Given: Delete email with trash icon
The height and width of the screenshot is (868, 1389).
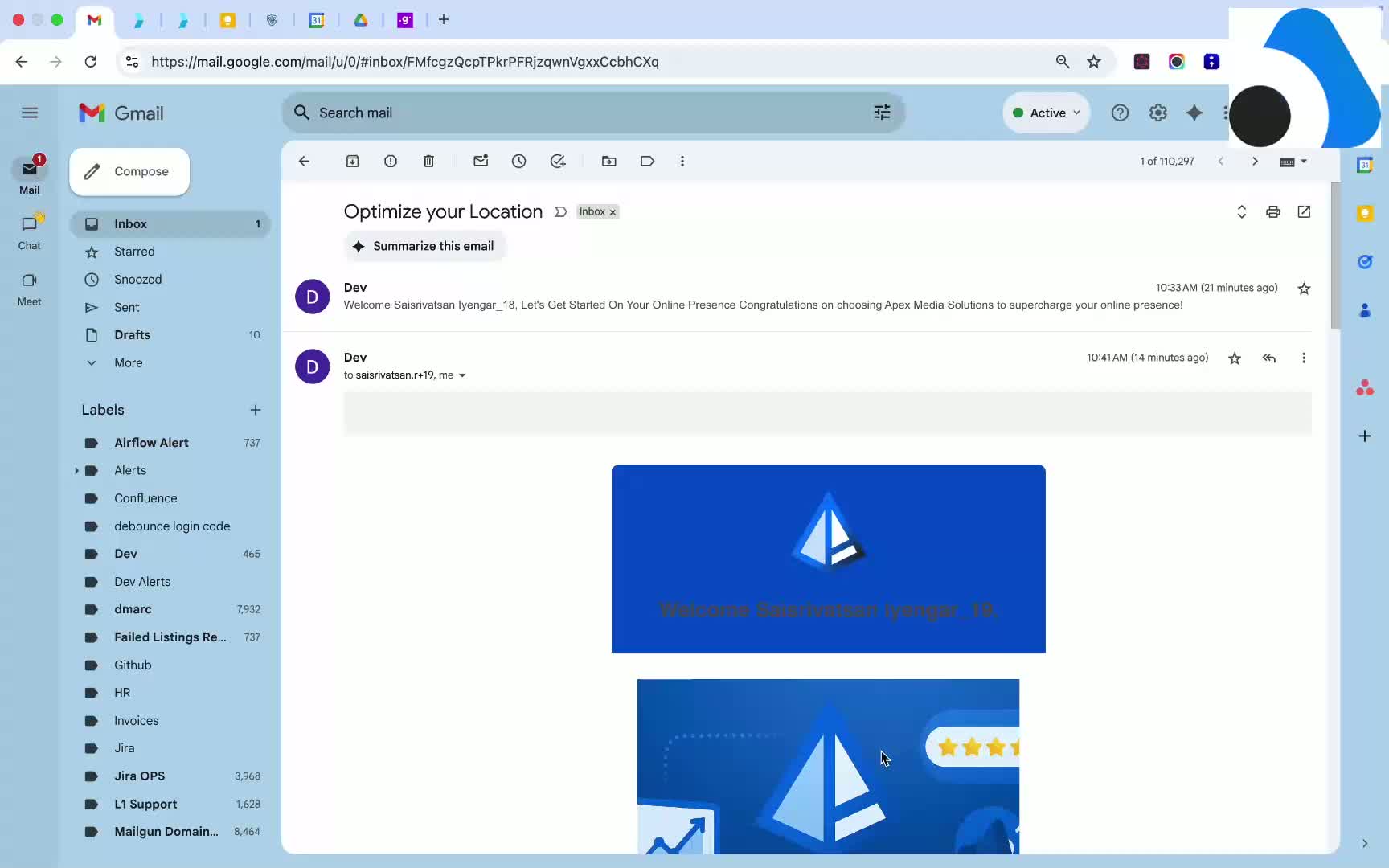Looking at the screenshot, I should click(428, 161).
